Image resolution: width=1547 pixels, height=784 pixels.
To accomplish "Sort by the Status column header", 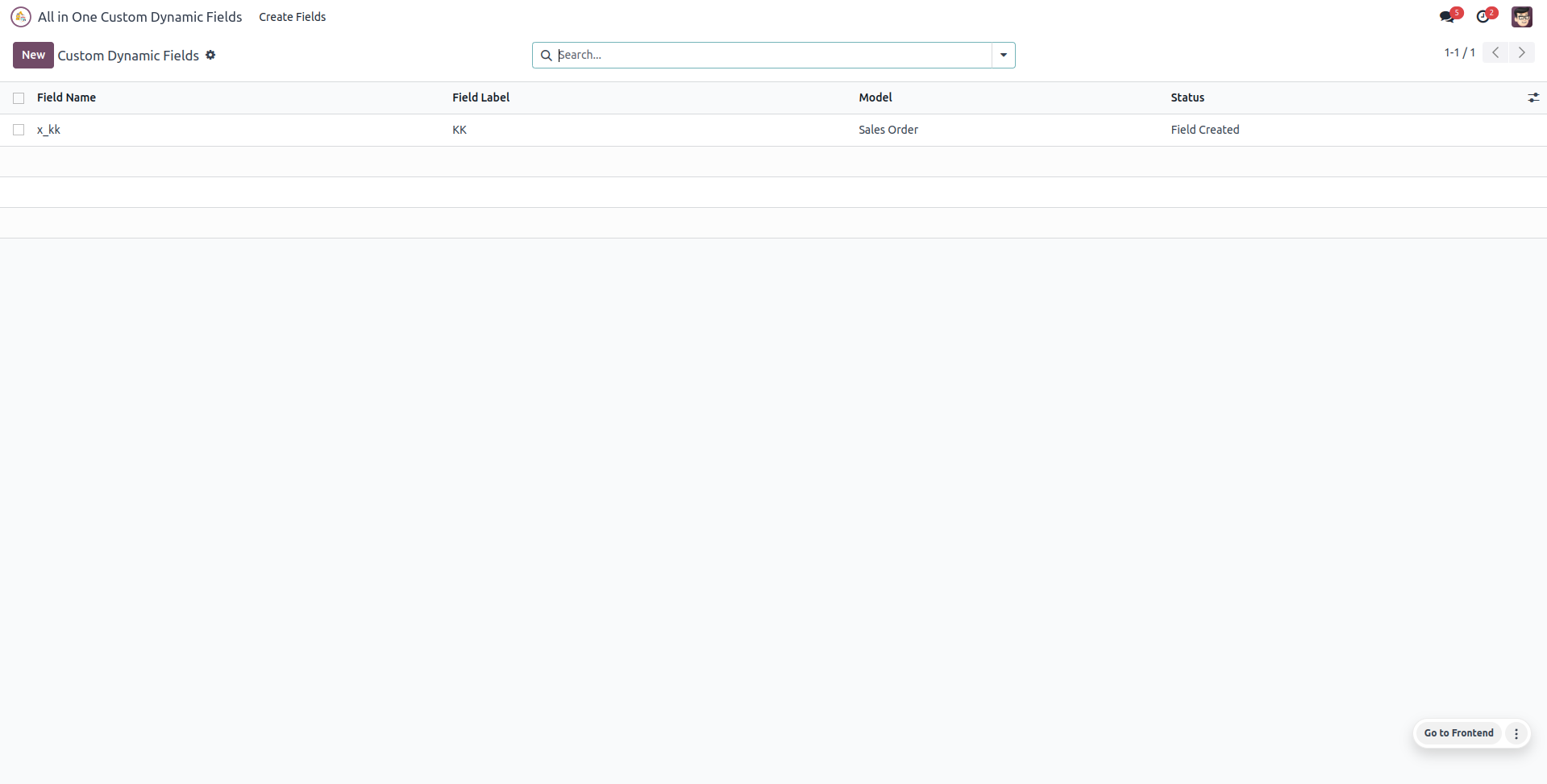I will point(1187,97).
